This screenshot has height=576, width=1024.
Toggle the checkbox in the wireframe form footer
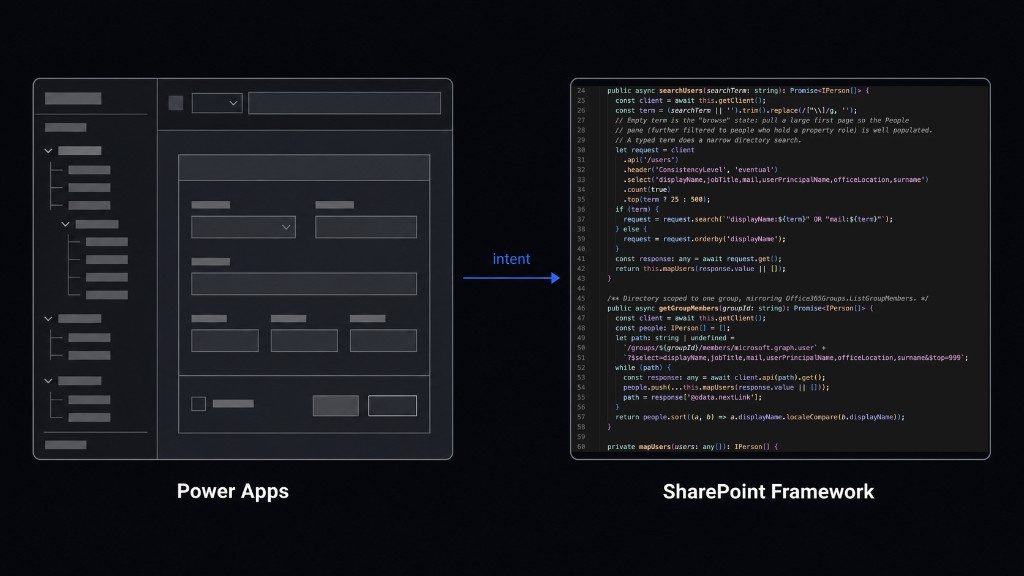[199, 404]
